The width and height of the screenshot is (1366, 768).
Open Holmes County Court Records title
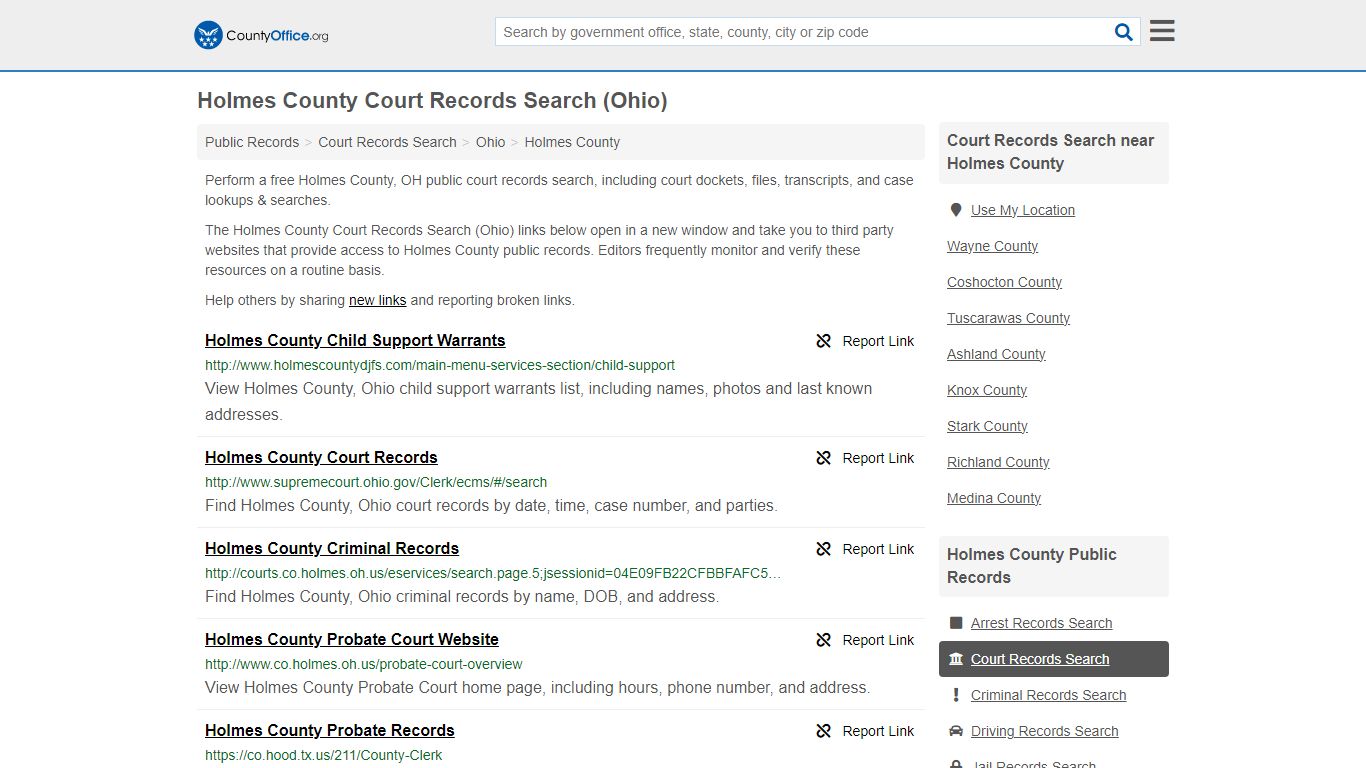pos(321,457)
